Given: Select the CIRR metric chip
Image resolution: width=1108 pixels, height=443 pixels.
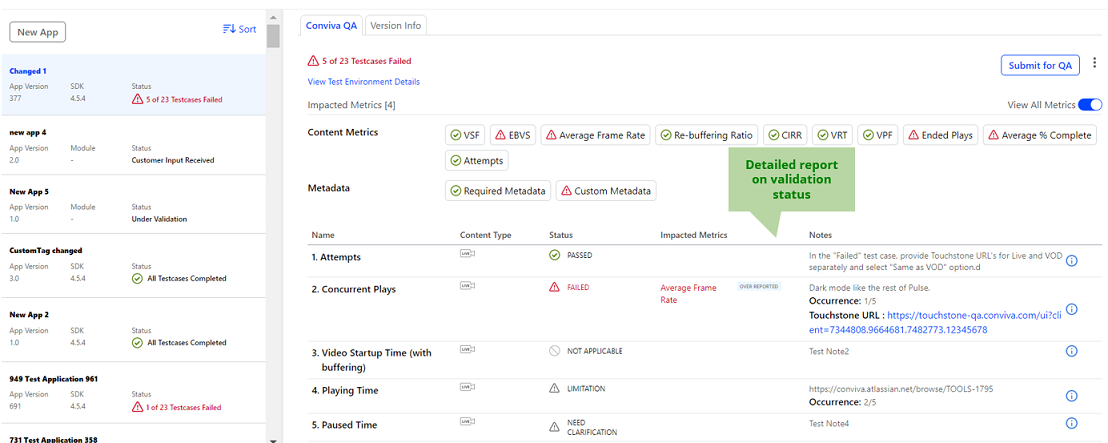Looking at the screenshot, I should 786,135.
